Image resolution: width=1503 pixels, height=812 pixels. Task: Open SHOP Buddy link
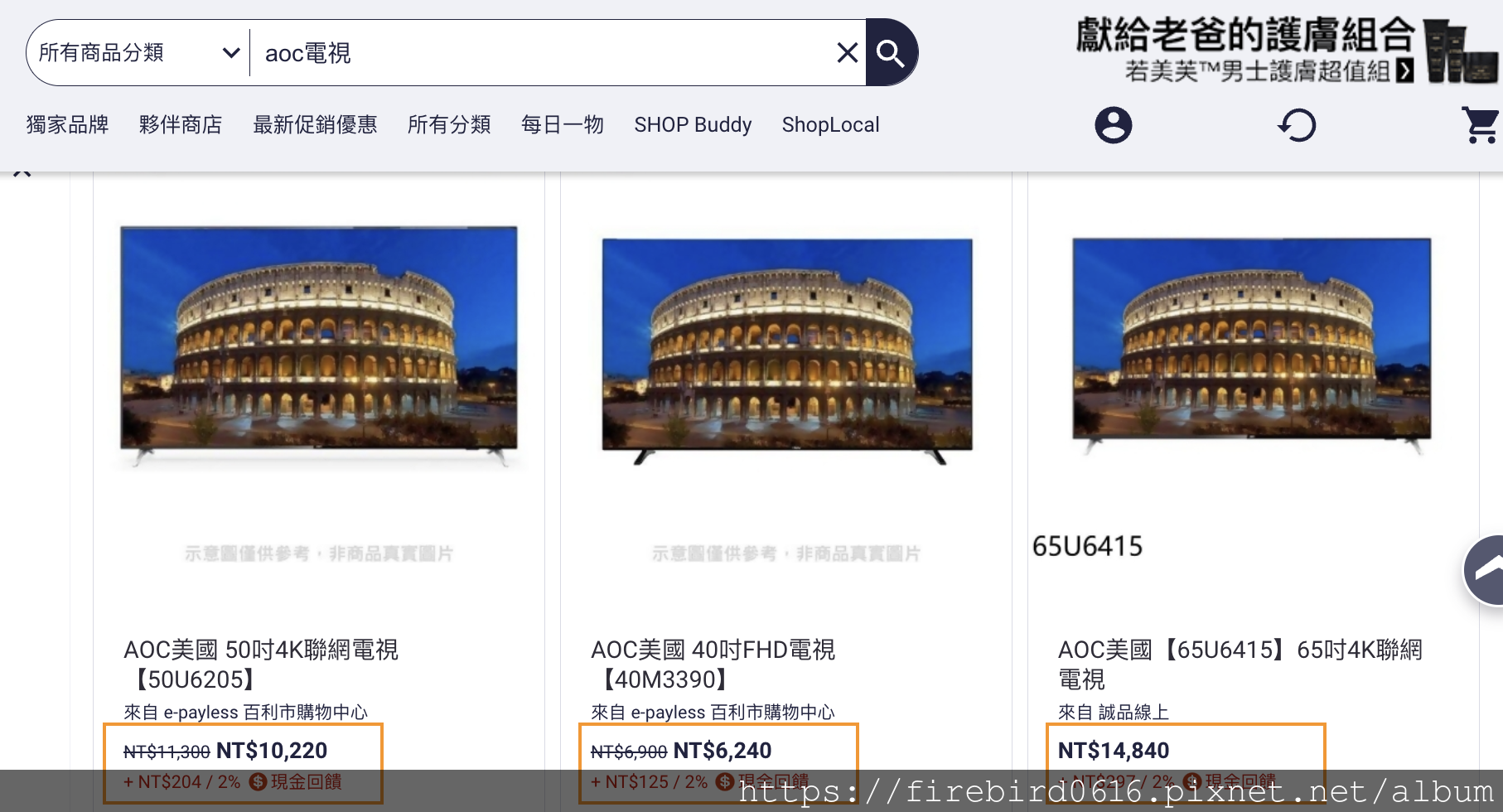click(x=693, y=125)
